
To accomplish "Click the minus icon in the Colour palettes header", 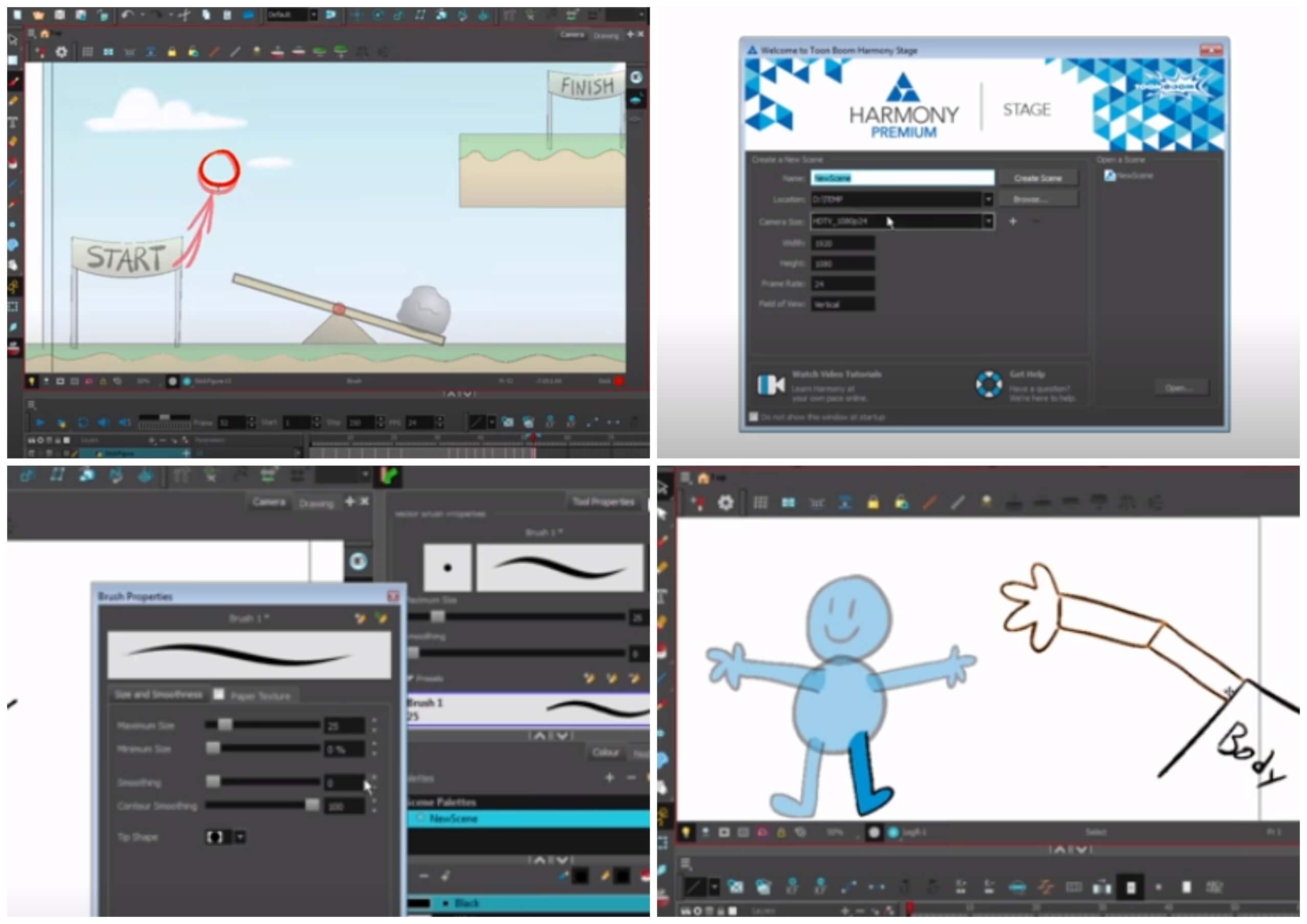I will (631, 778).
